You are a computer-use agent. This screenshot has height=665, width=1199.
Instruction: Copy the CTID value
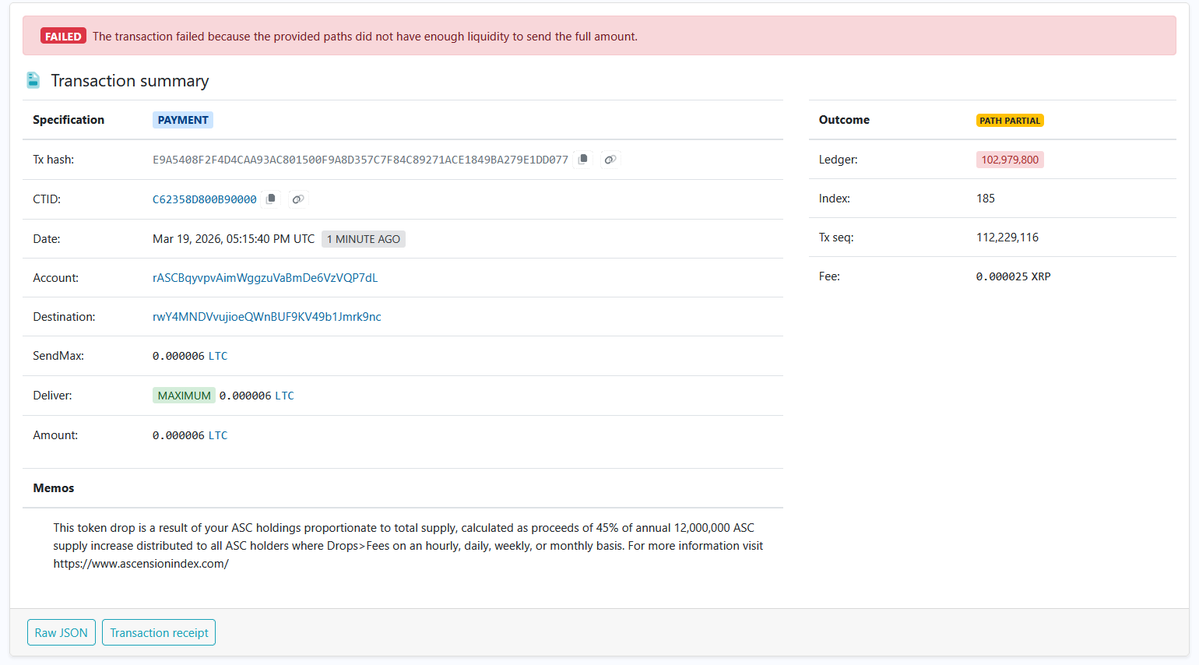(x=271, y=200)
